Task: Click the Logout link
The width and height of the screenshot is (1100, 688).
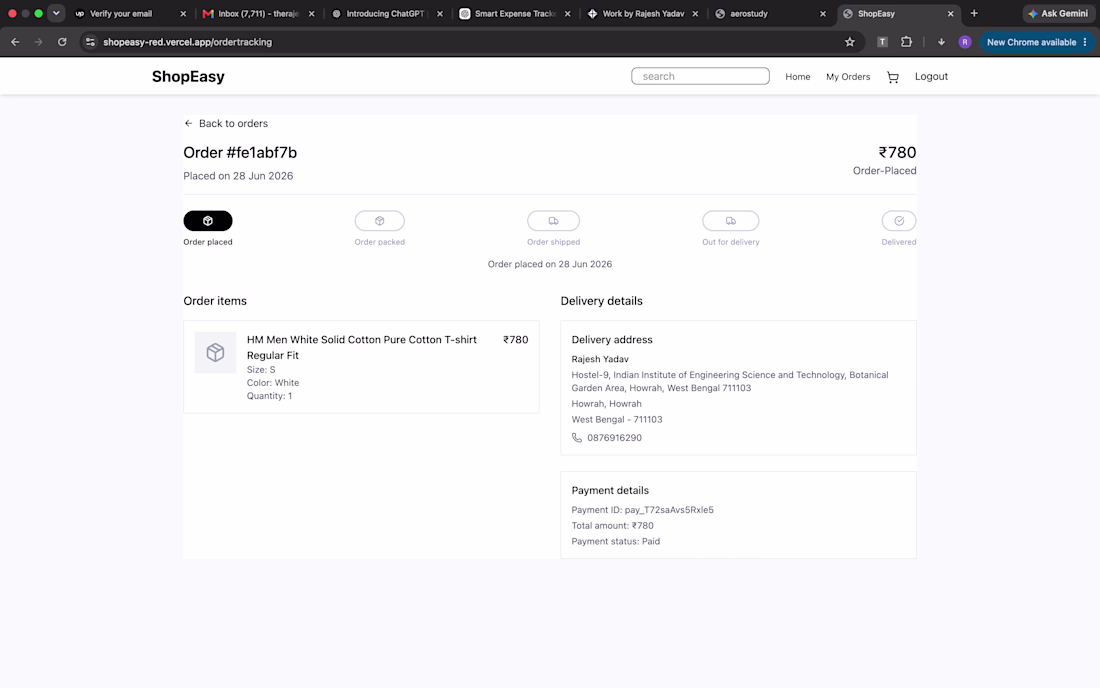Action: tap(931, 76)
